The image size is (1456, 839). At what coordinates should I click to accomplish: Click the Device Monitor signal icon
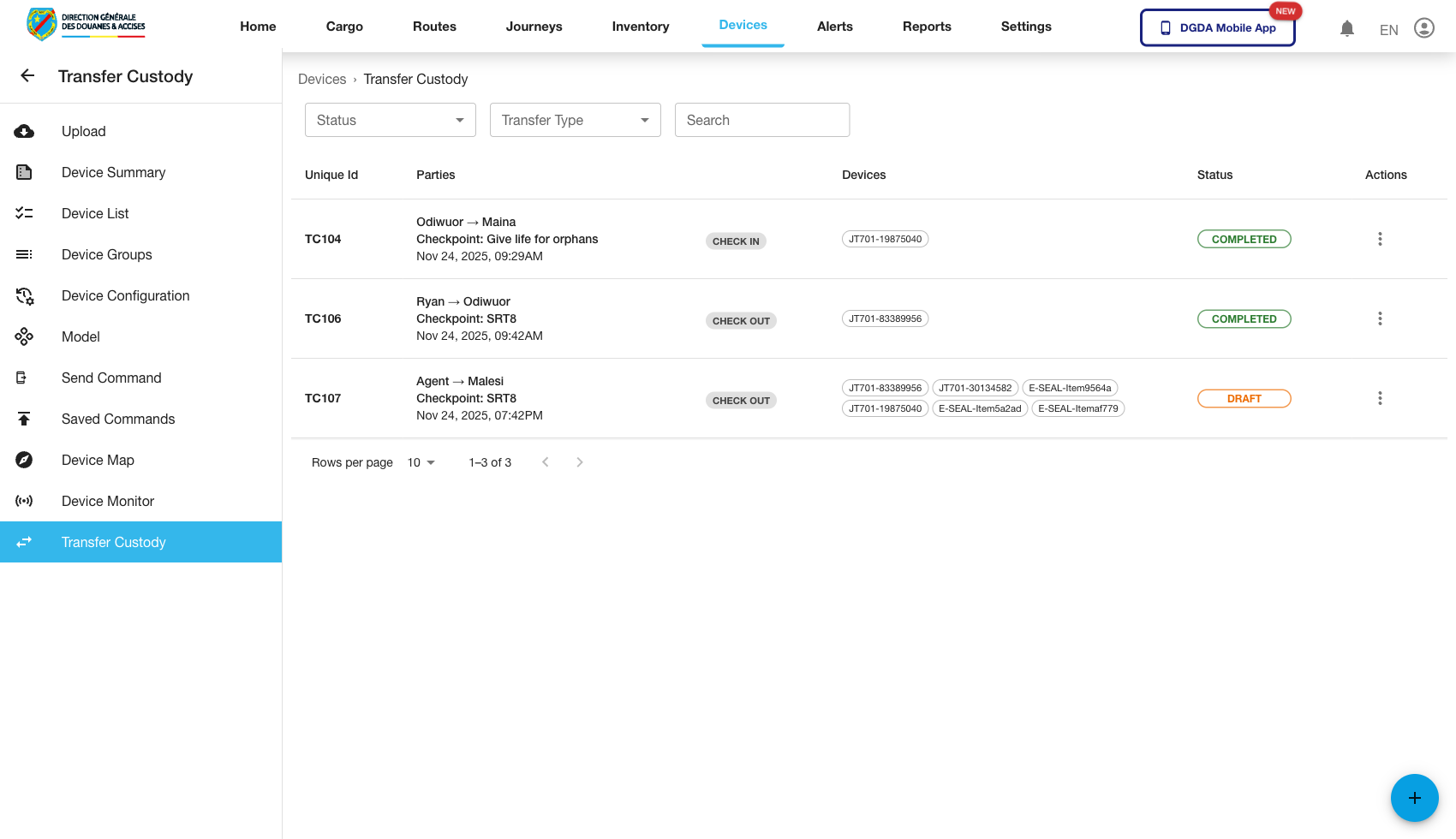[24, 501]
